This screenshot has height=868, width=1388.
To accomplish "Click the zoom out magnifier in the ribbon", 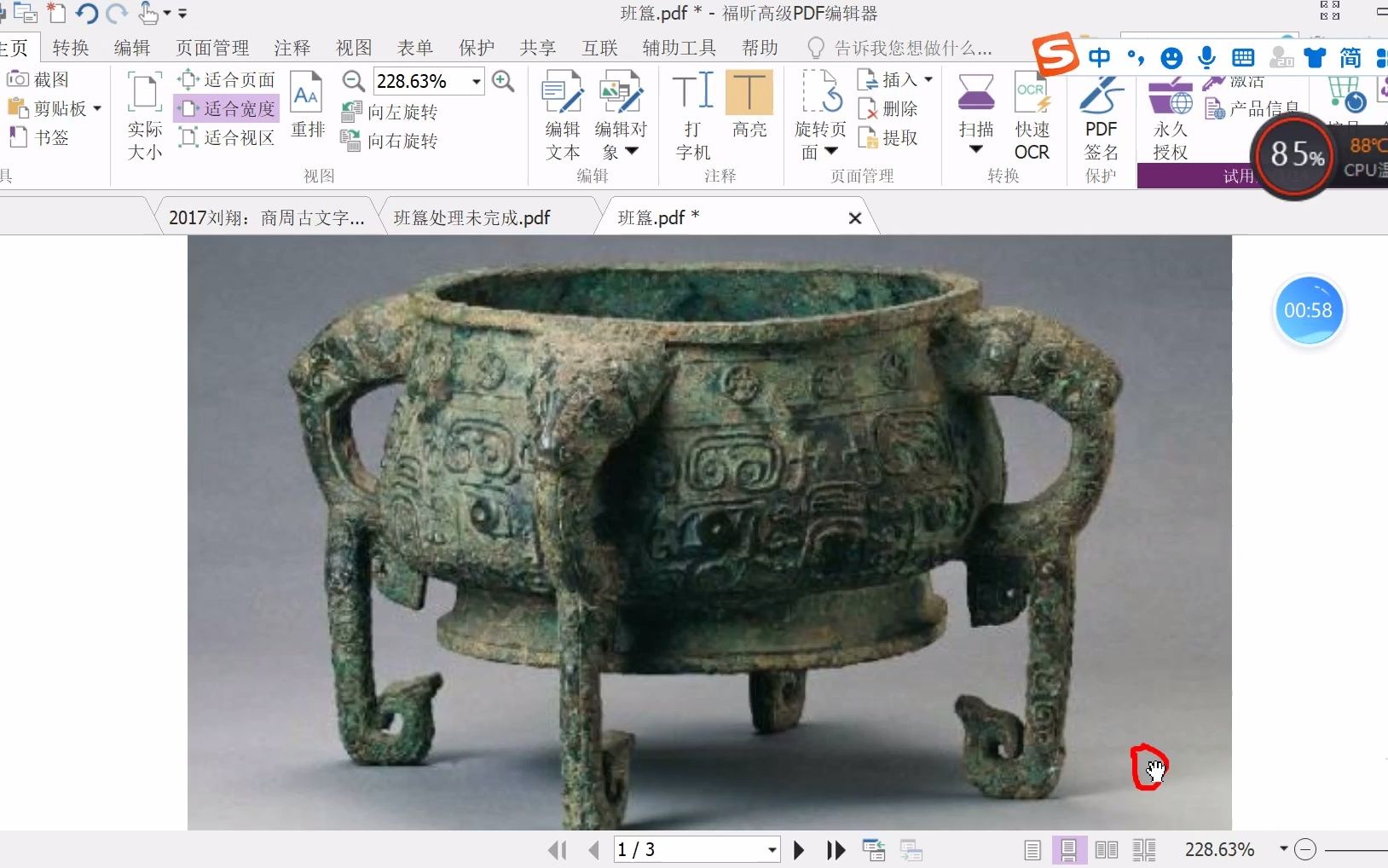I will (x=353, y=81).
